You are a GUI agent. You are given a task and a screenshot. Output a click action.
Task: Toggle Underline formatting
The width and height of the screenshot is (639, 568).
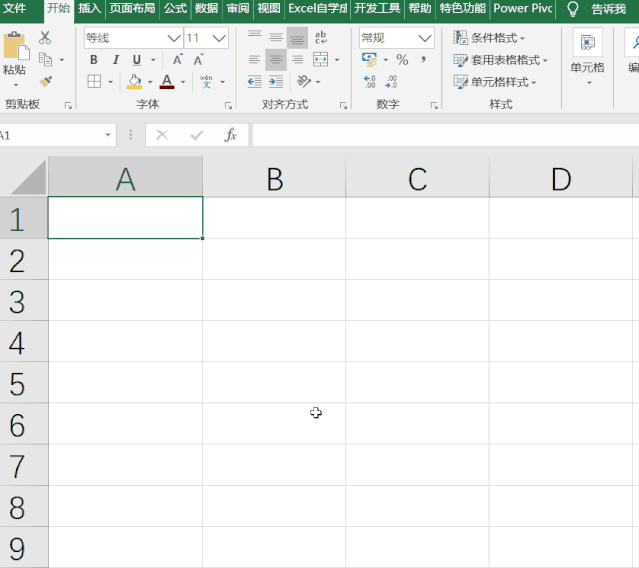[137, 59]
